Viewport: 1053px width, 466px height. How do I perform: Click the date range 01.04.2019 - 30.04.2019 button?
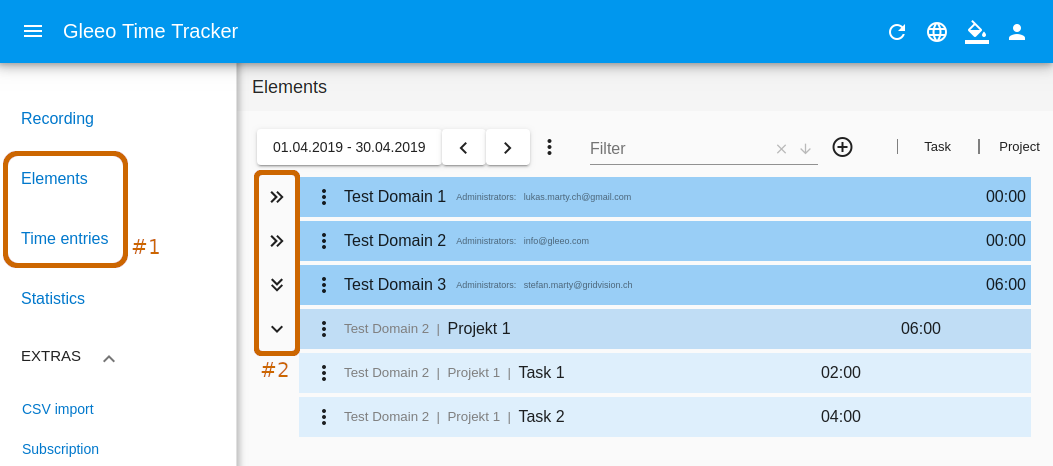pos(349,147)
